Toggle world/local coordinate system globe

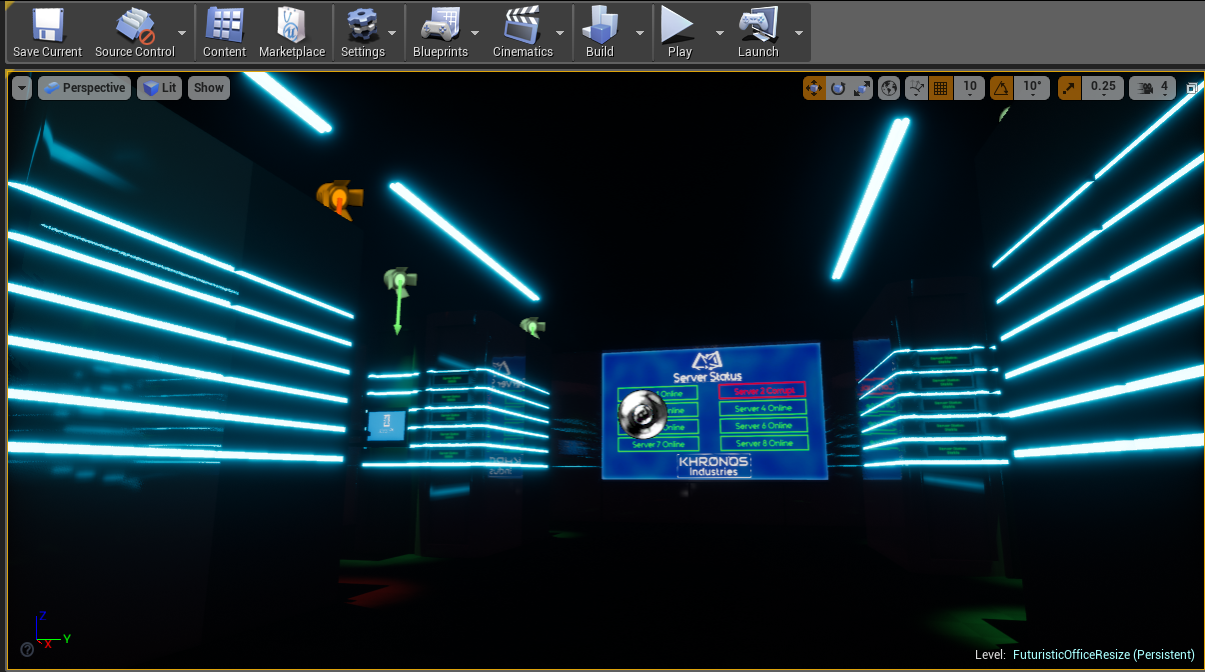(x=889, y=88)
